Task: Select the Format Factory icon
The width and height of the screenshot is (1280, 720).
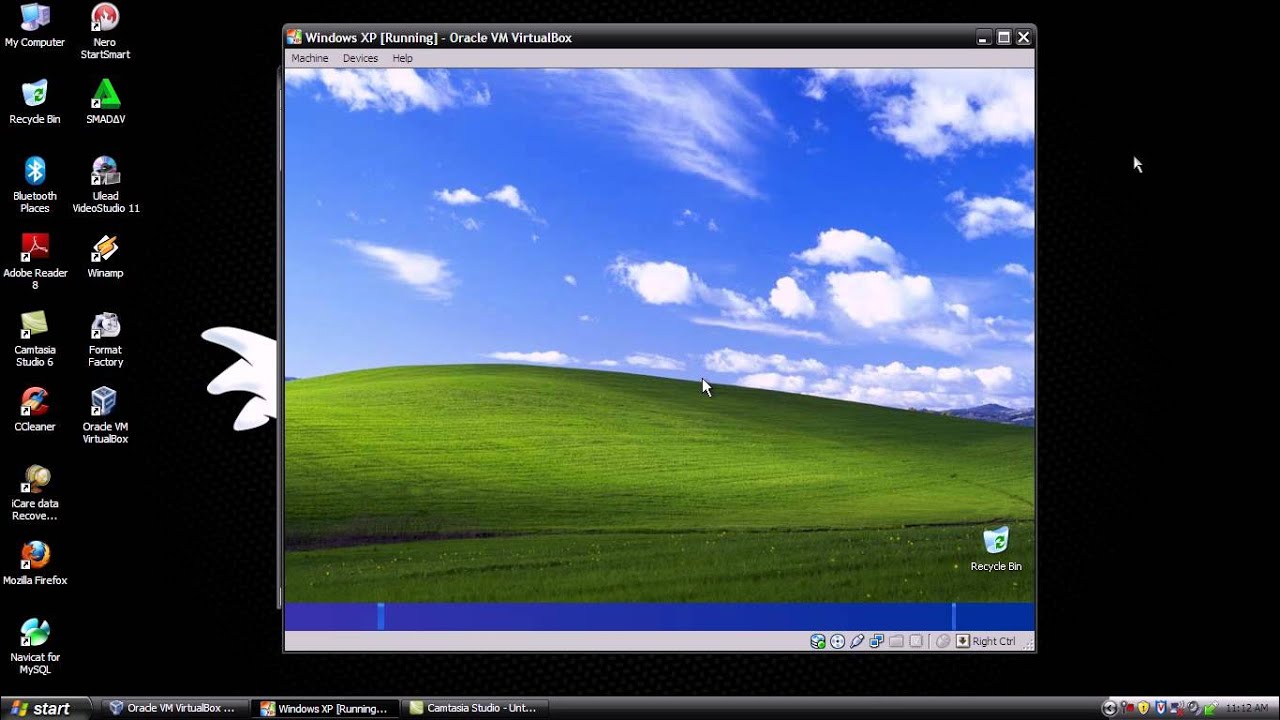Action: pyautogui.click(x=105, y=339)
